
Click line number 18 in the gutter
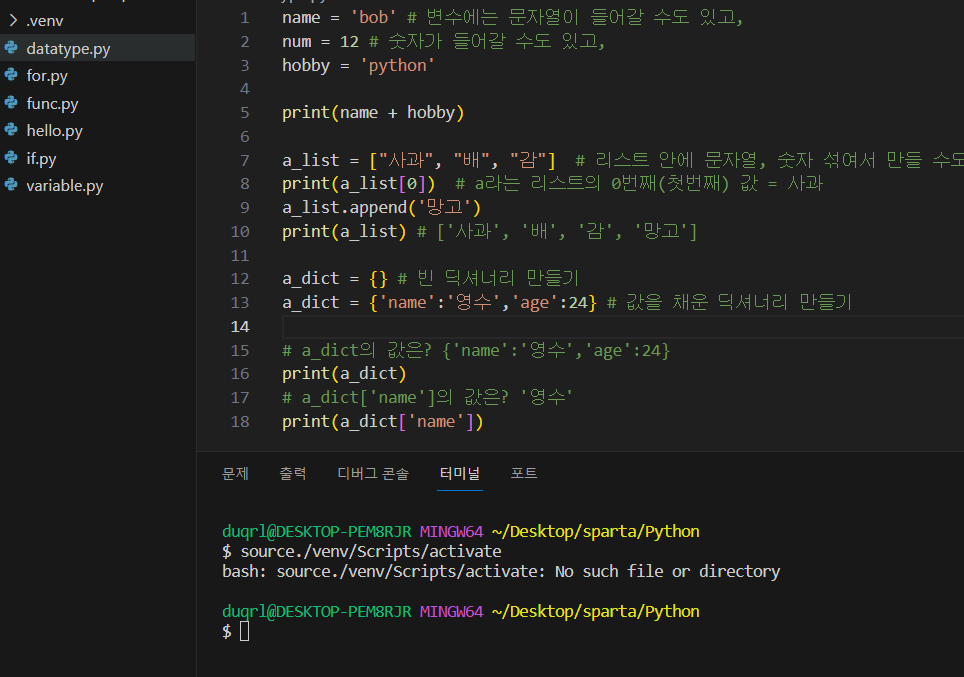(x=240, y=422)
